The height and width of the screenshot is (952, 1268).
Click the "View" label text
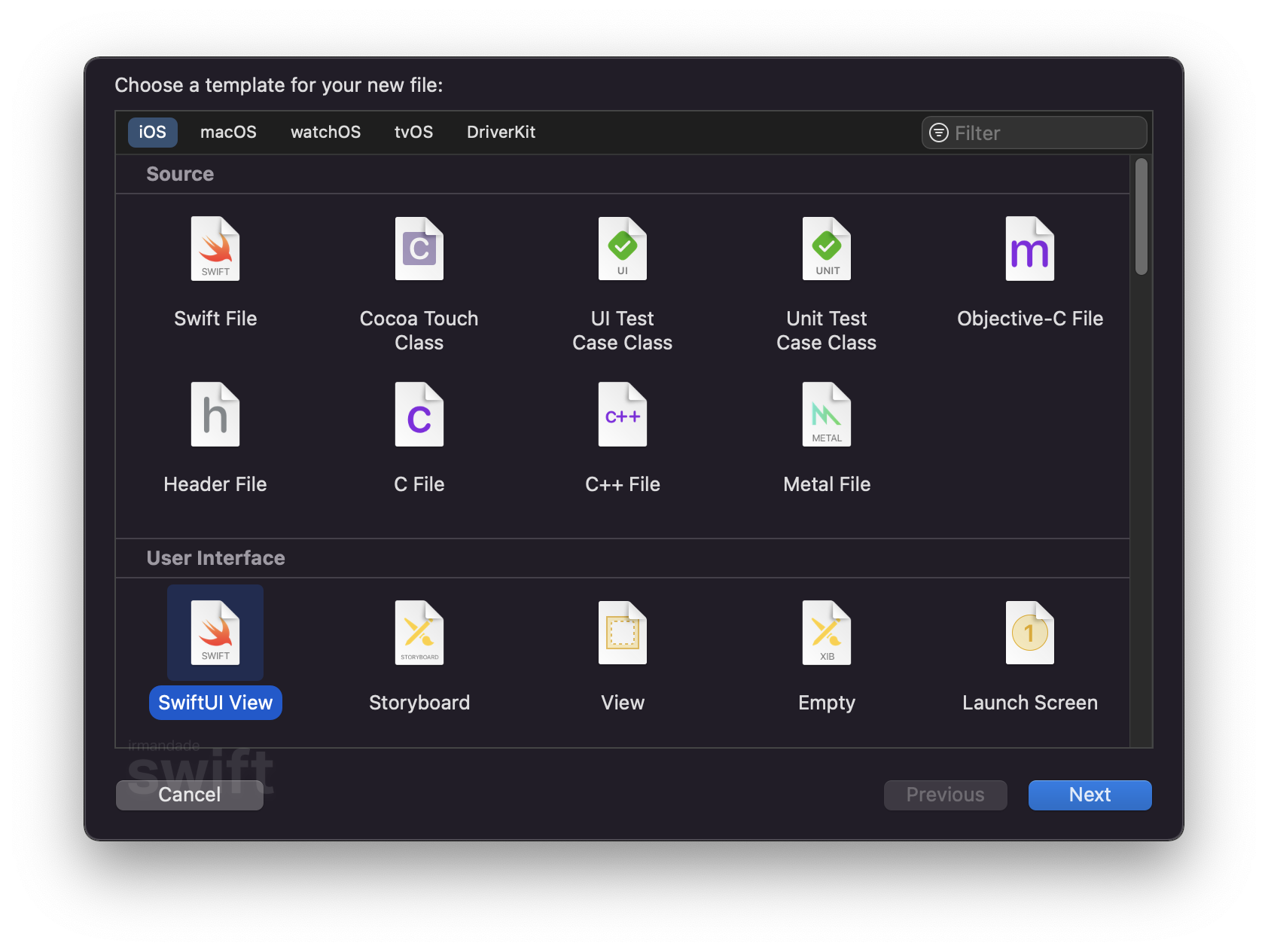pos(623,703)
